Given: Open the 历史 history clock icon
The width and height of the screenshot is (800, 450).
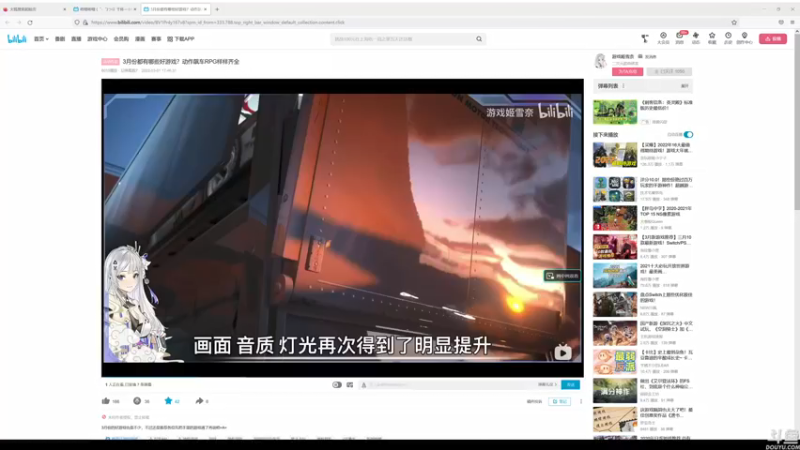Looking at the screenshot, I should pyautogui.click(x=728, y=38).
